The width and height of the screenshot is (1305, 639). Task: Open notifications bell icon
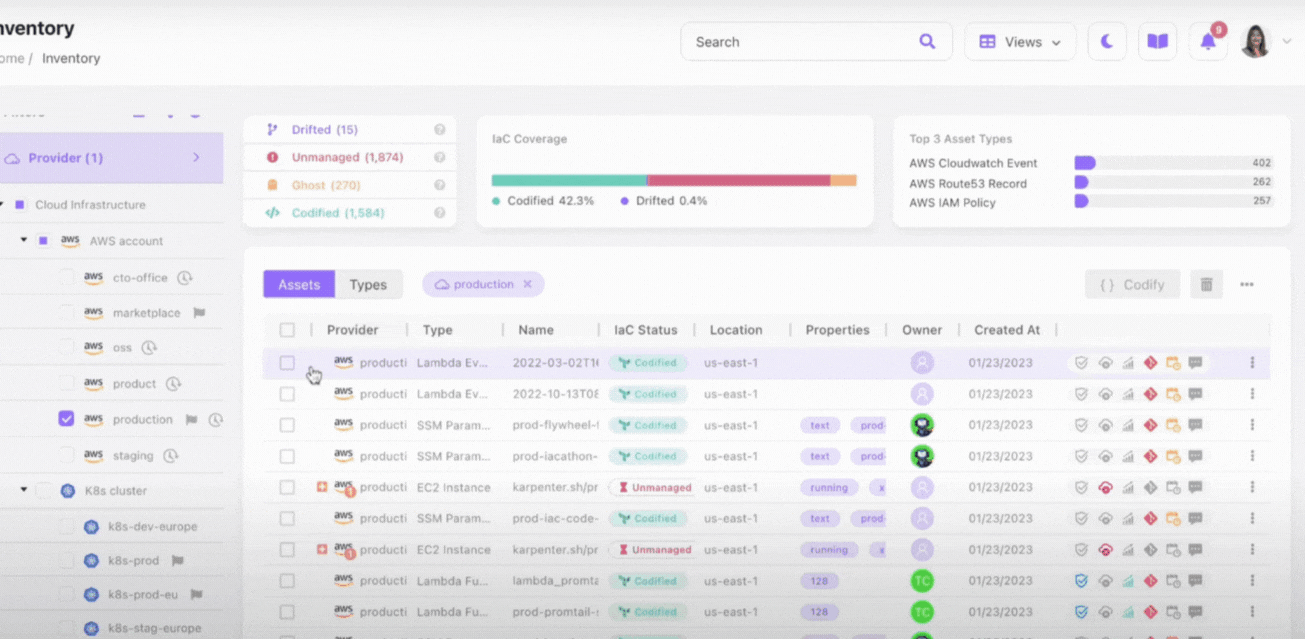1208,42
